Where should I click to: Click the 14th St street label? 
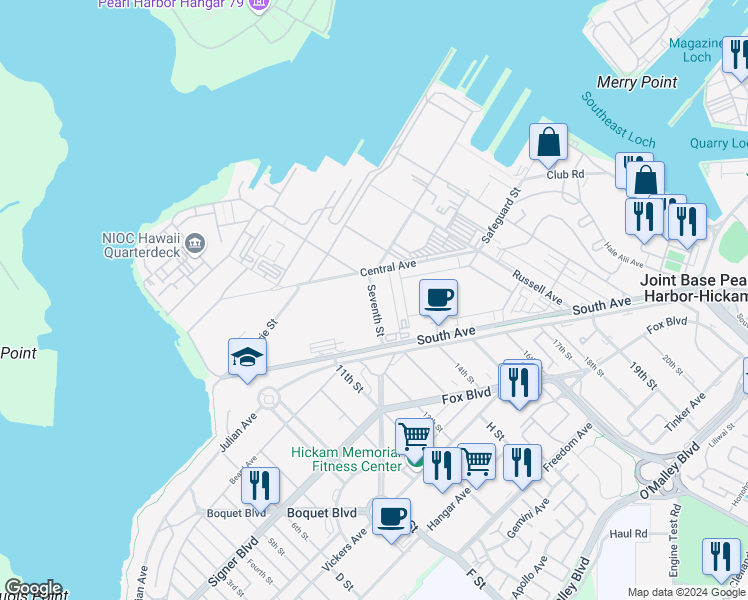tap(464, 373)
